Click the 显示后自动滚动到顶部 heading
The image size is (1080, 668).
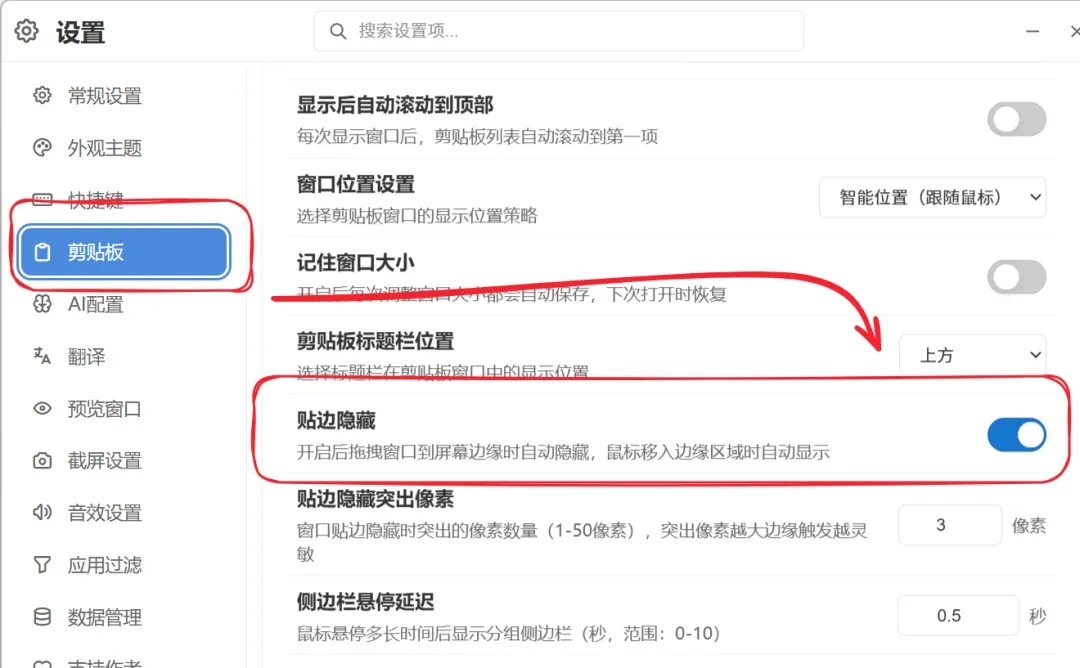pyautogui.click(x=395, y=105)
